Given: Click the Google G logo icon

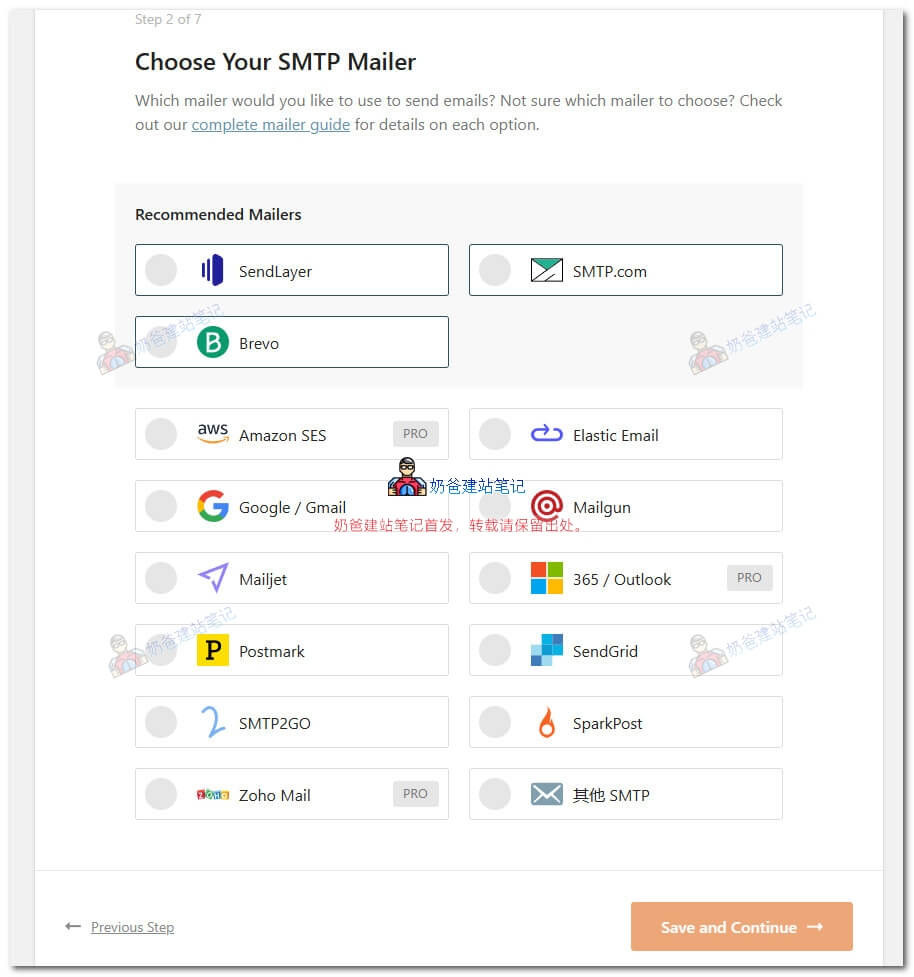Looking at the screenshot, I should (x=212, y=506).
